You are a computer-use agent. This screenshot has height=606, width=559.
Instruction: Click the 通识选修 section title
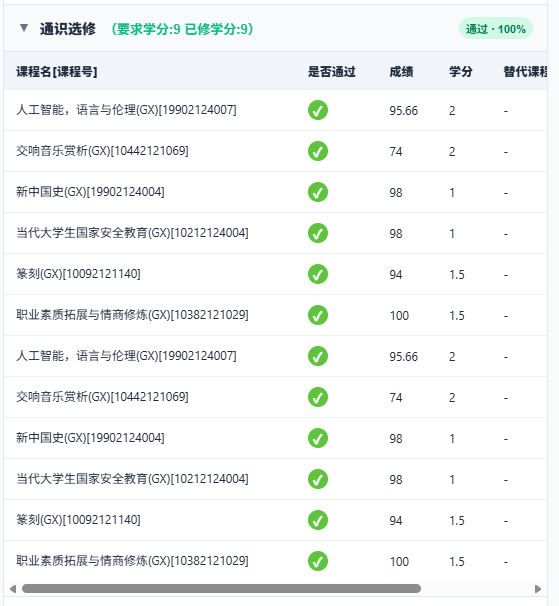point(68,29)
